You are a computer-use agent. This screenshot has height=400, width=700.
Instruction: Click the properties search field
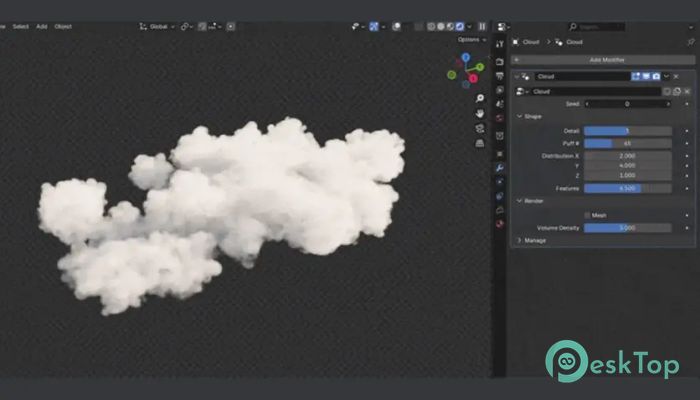[x=596, y=27]
